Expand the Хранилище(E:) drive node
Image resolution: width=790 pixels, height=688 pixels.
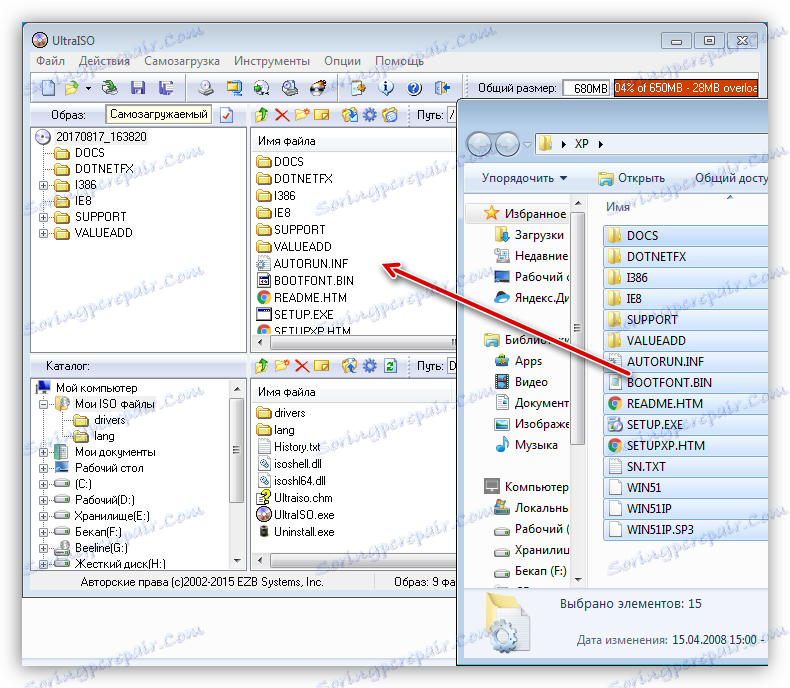click(43, 516)
